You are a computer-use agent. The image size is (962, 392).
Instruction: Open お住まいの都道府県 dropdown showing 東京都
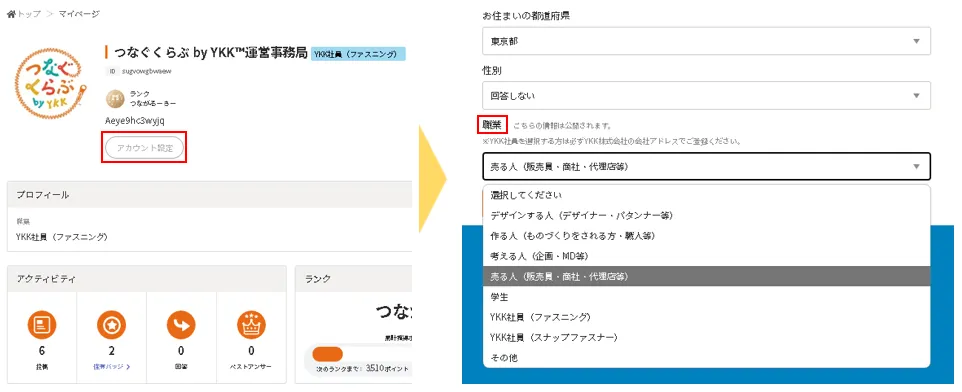tap(706, 41)
